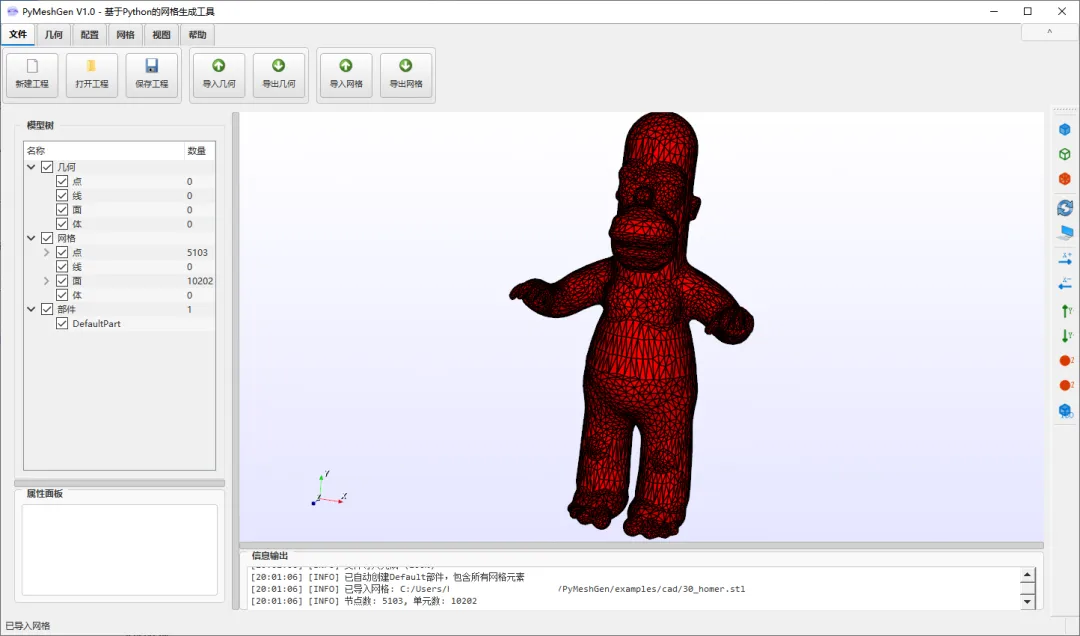Click the green up-arrow Y view icon

click(x=1066, y=311)
